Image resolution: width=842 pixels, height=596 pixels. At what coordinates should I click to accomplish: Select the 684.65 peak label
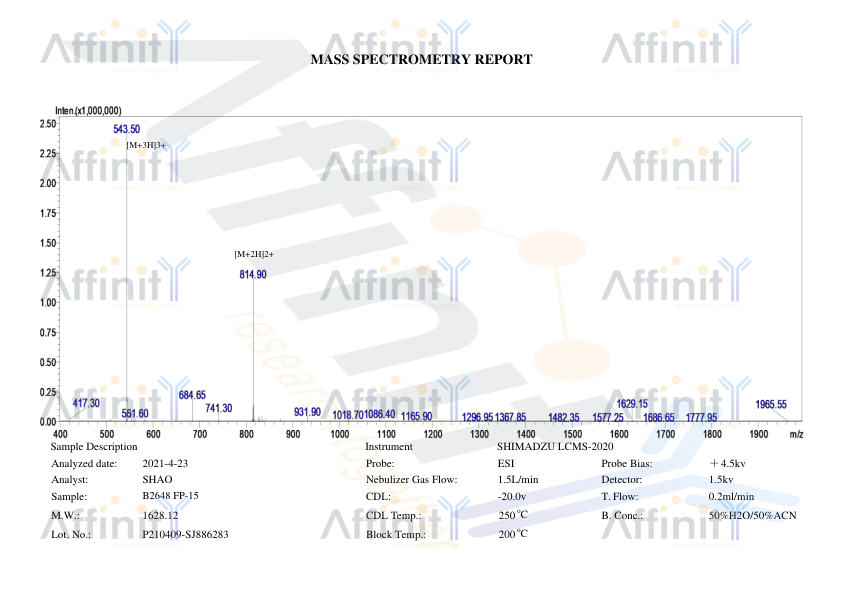tap(192, 395)
